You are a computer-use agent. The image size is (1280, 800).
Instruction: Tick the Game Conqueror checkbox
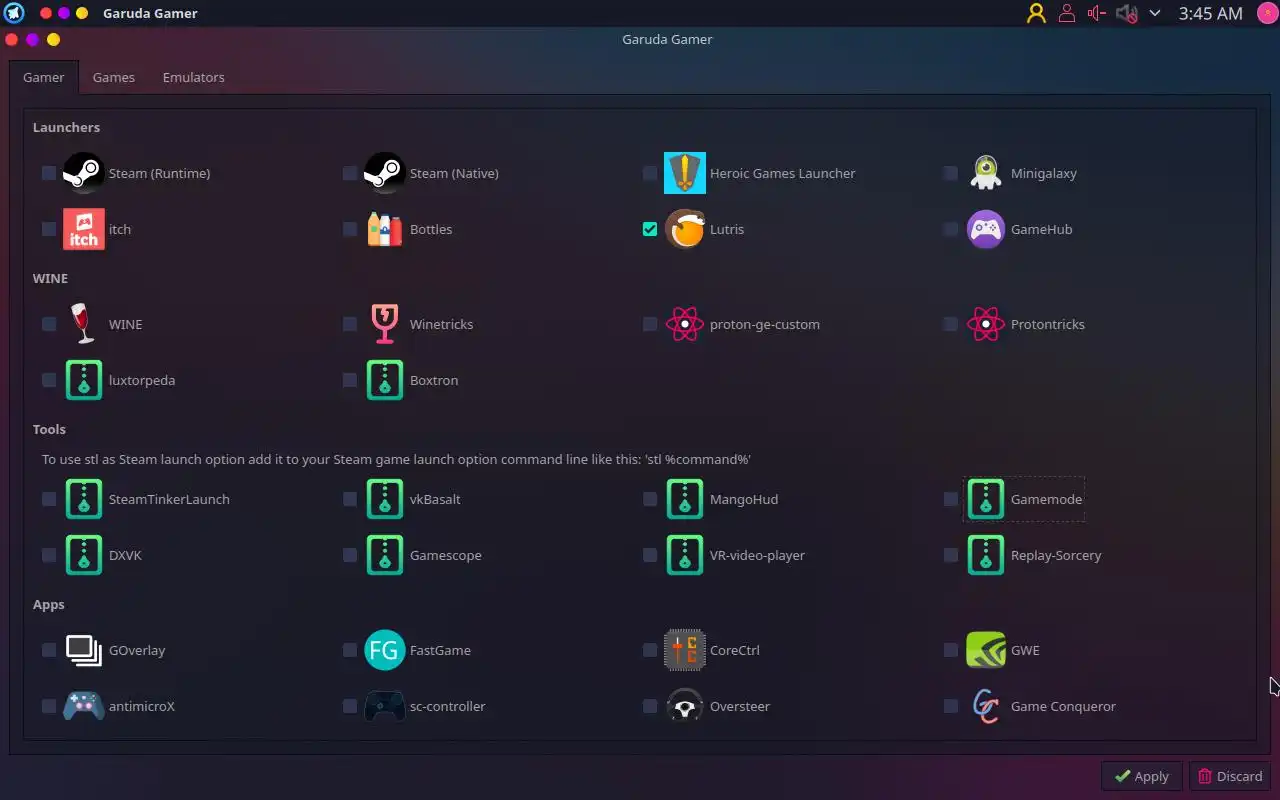(x=951, y=706)
